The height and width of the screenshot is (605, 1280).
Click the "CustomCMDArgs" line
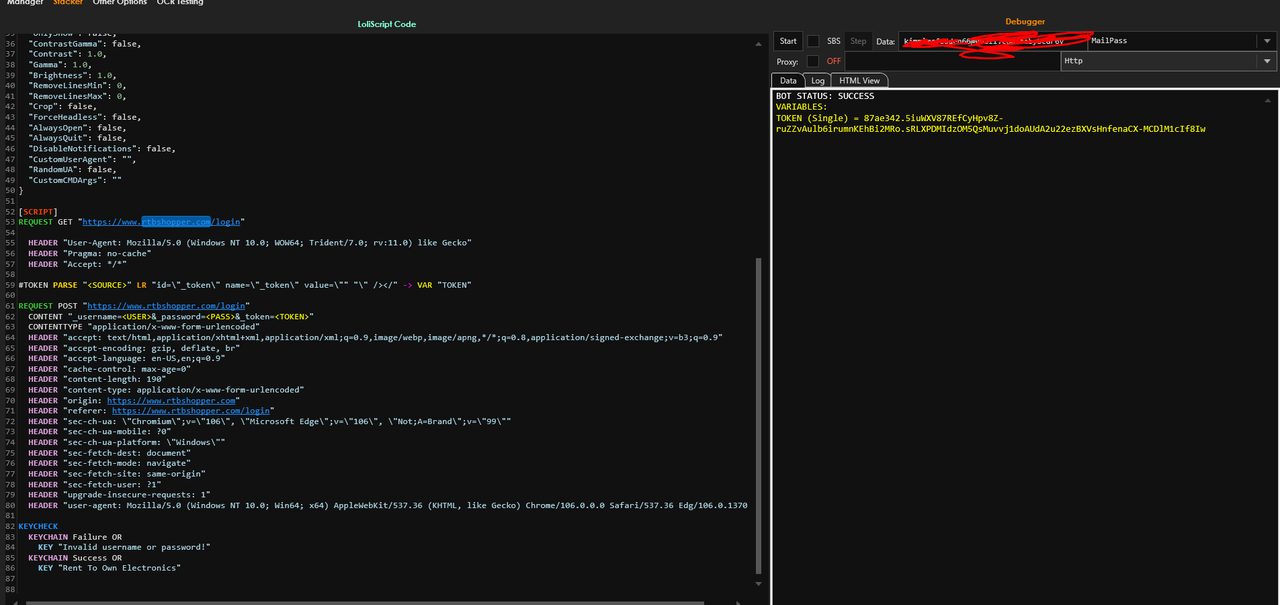tap(75, 180)
